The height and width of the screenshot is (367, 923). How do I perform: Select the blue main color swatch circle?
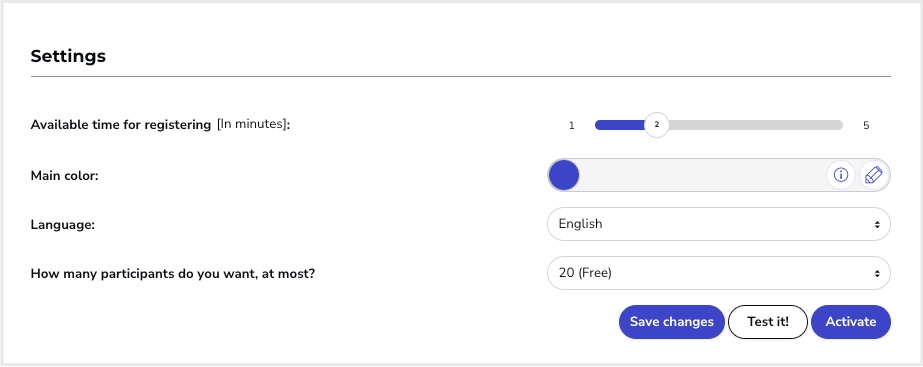[x=563, y=175]
